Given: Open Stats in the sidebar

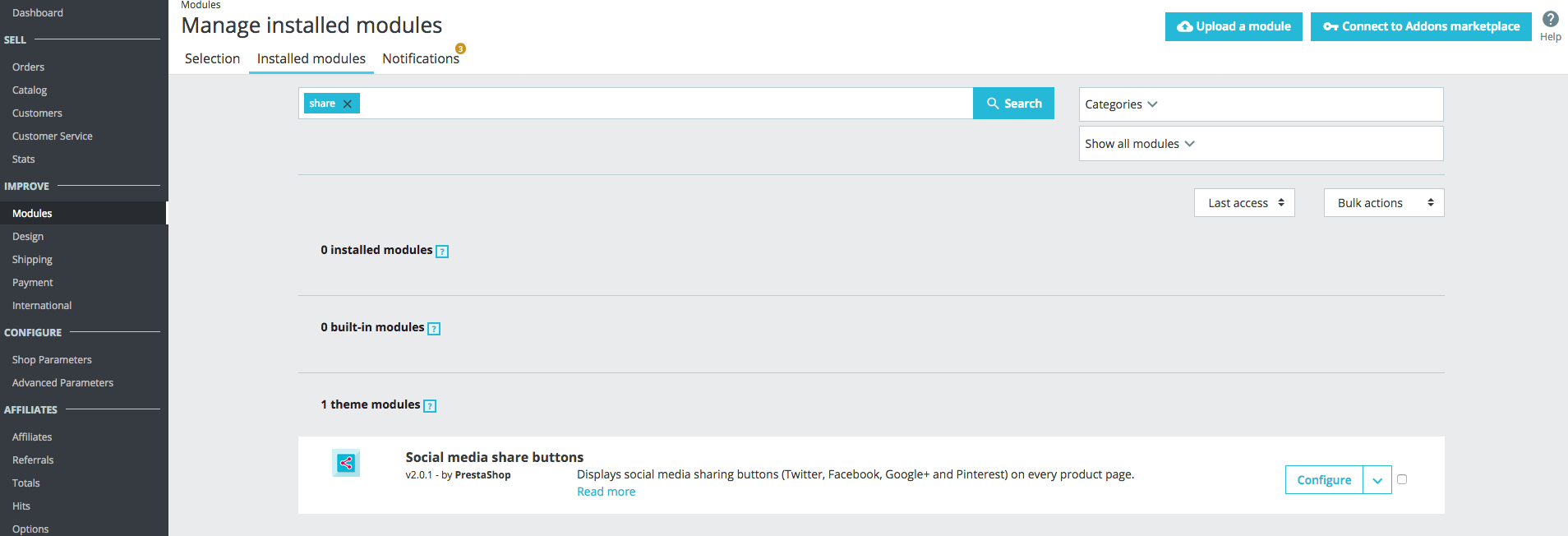Looking at the screenshot, I should coord(24,159).
